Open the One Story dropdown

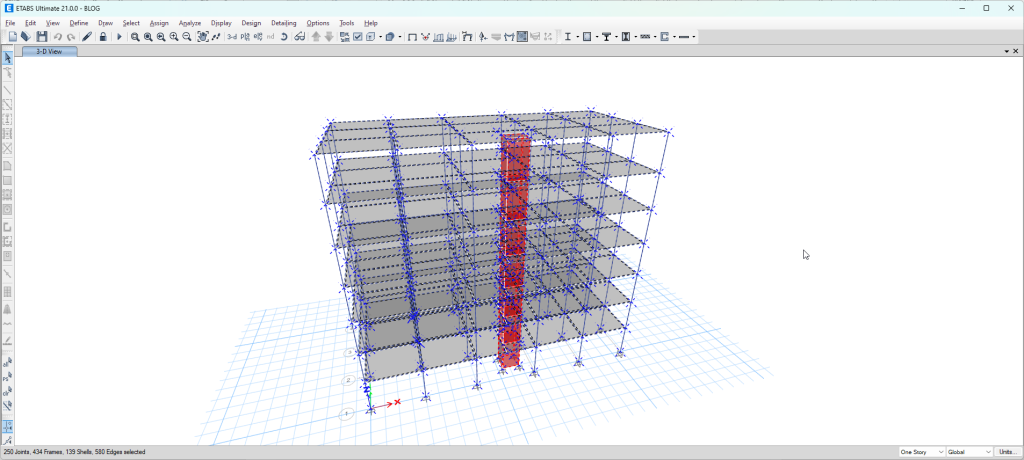[x=921, y=452]
